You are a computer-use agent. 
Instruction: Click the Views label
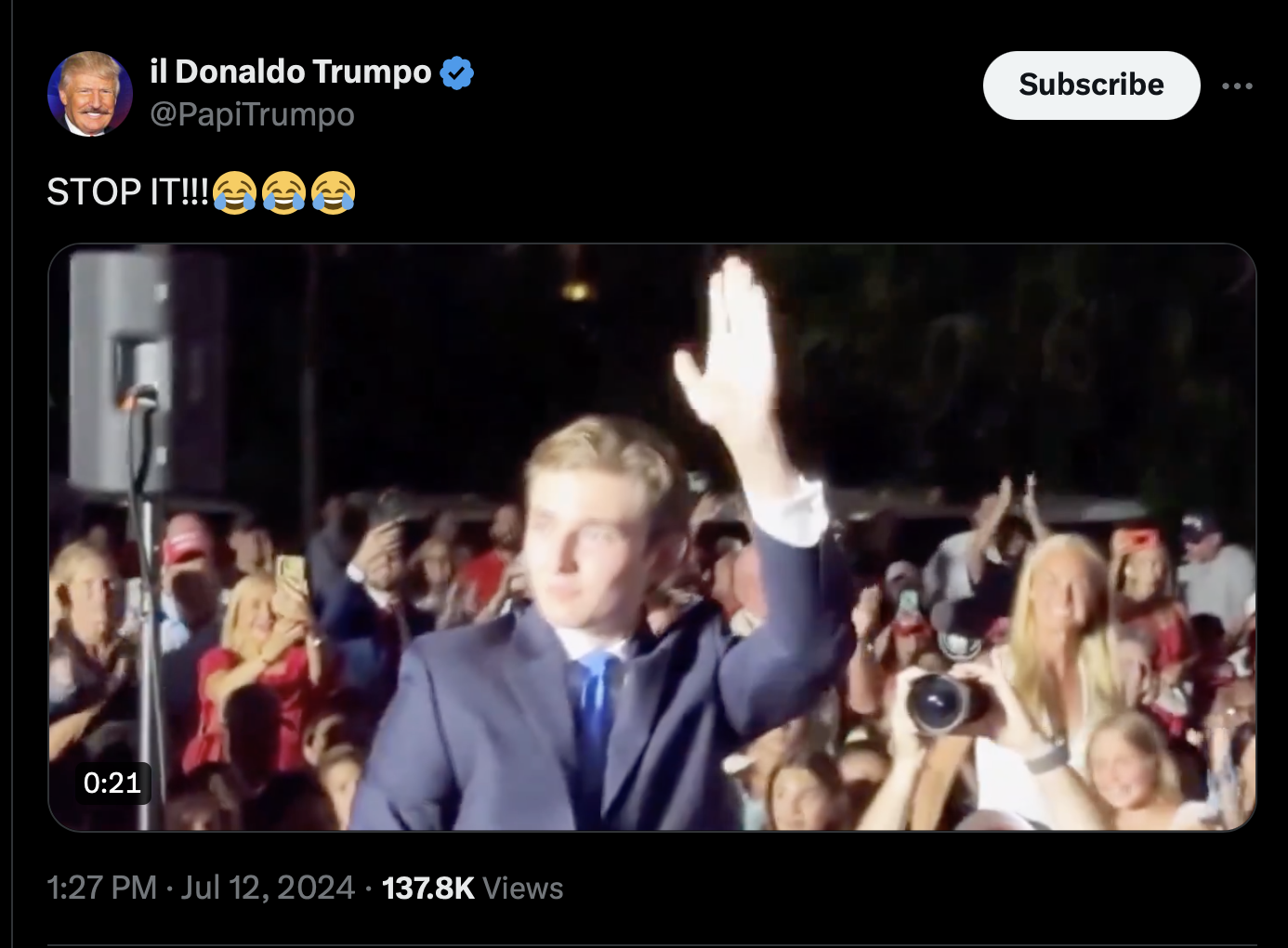523,888
